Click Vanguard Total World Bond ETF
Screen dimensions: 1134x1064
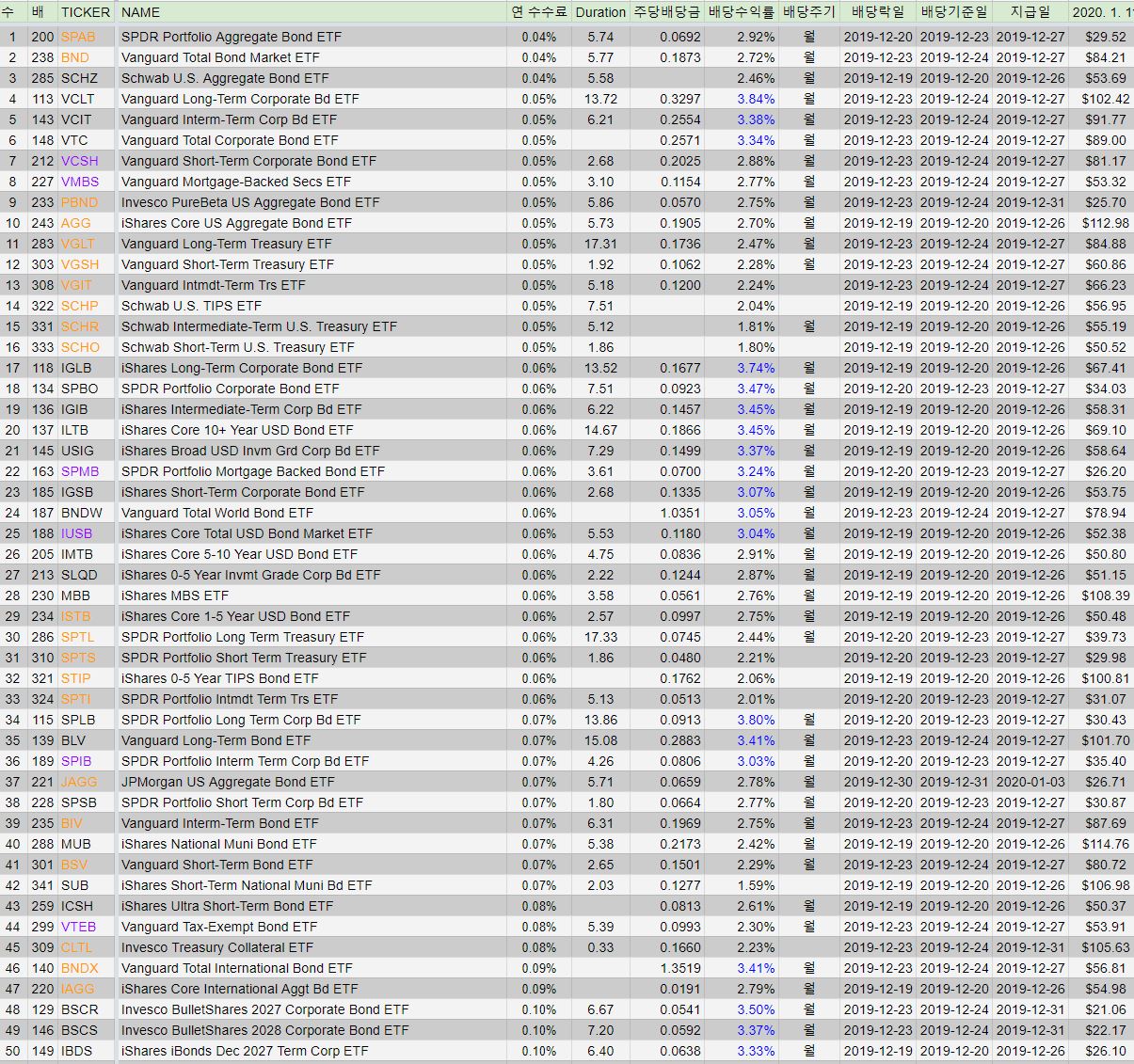click(x=216, y=513)
